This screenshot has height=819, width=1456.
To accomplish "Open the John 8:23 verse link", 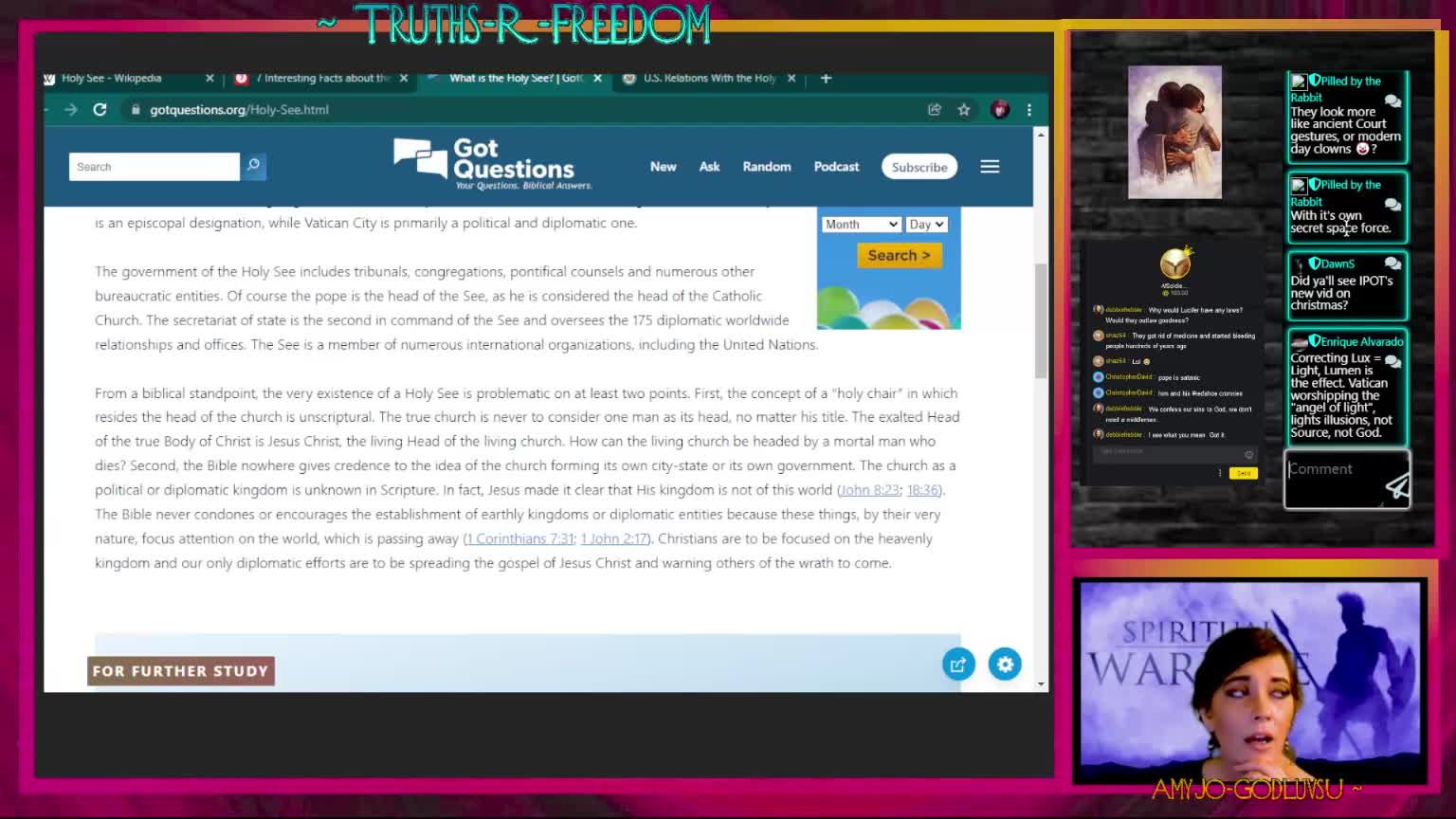I will (x=869, y=490).
